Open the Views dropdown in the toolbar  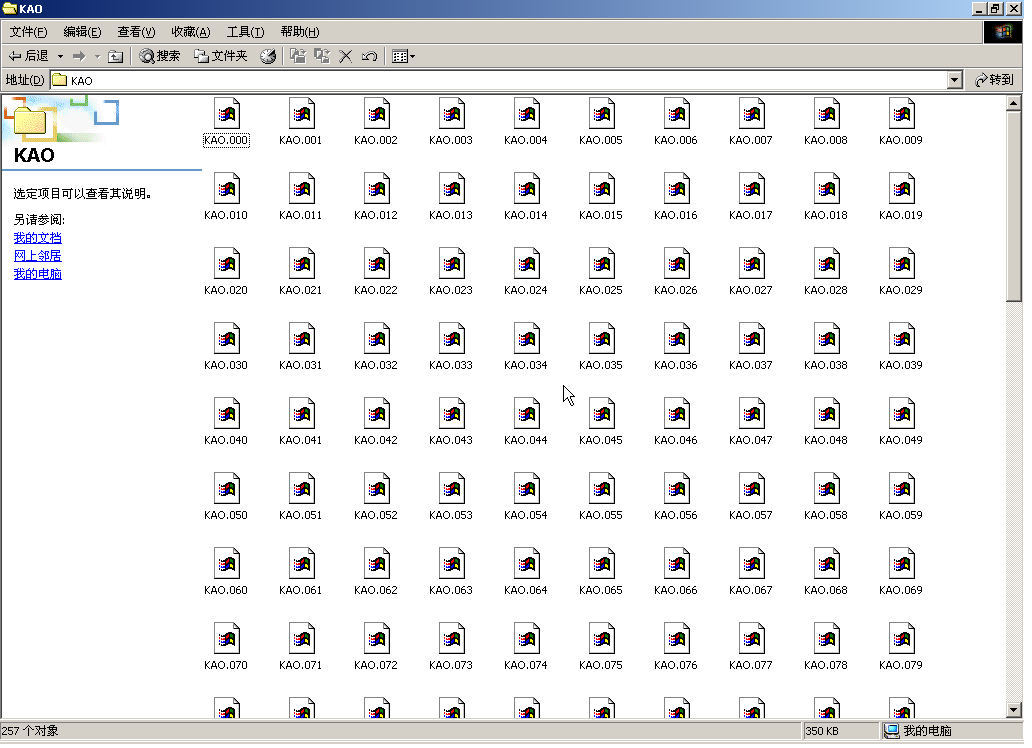(404, 56)
